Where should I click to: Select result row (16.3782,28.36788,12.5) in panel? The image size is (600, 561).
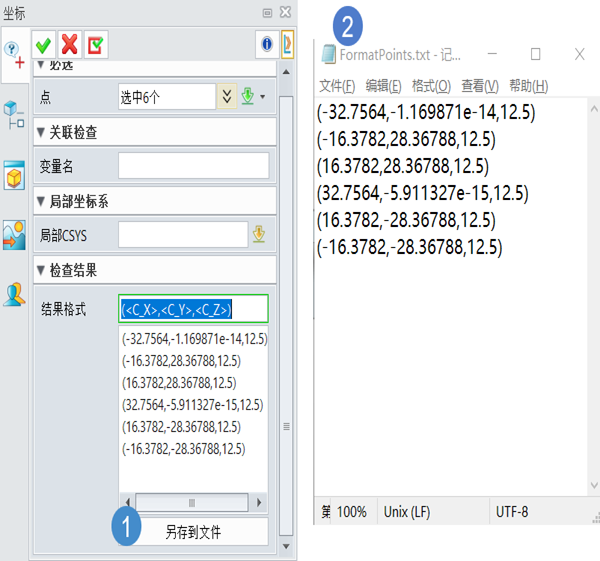click(179, 383)
